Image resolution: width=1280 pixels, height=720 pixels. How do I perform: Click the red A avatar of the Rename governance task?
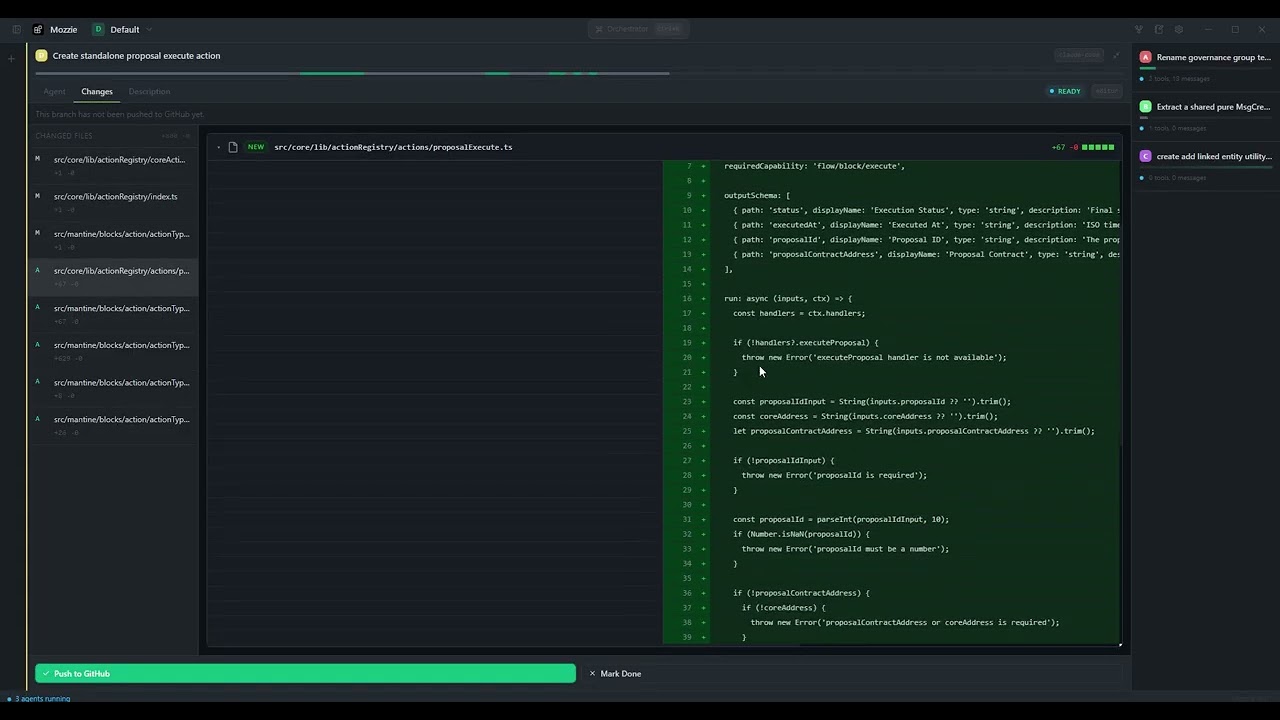coord(1146,57)
